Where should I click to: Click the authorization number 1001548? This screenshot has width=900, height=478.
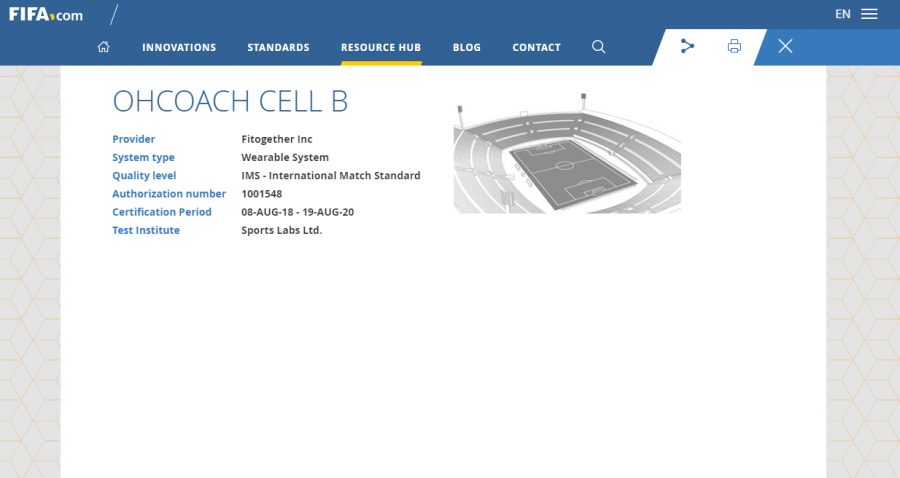point(262,194)
